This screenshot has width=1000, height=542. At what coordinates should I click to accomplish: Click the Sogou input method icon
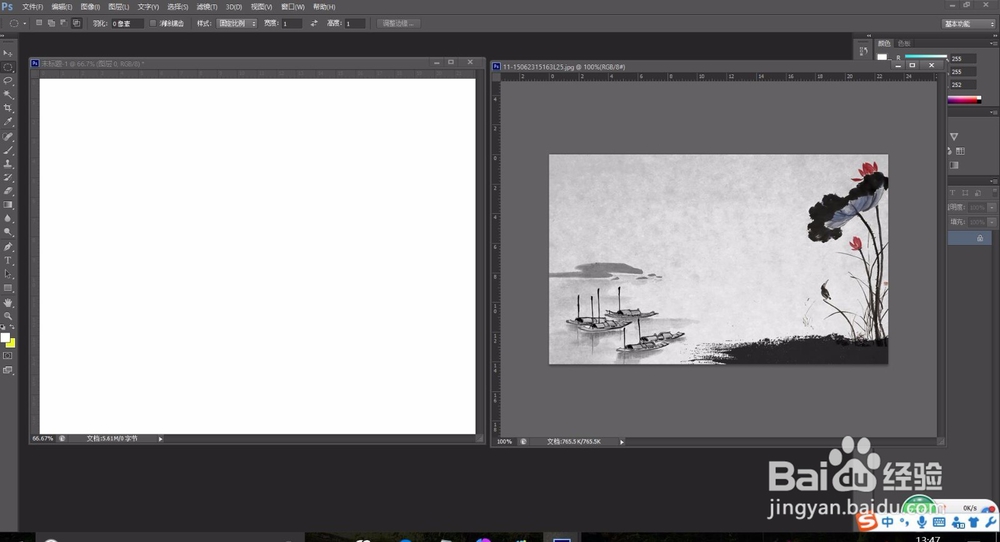867,522
